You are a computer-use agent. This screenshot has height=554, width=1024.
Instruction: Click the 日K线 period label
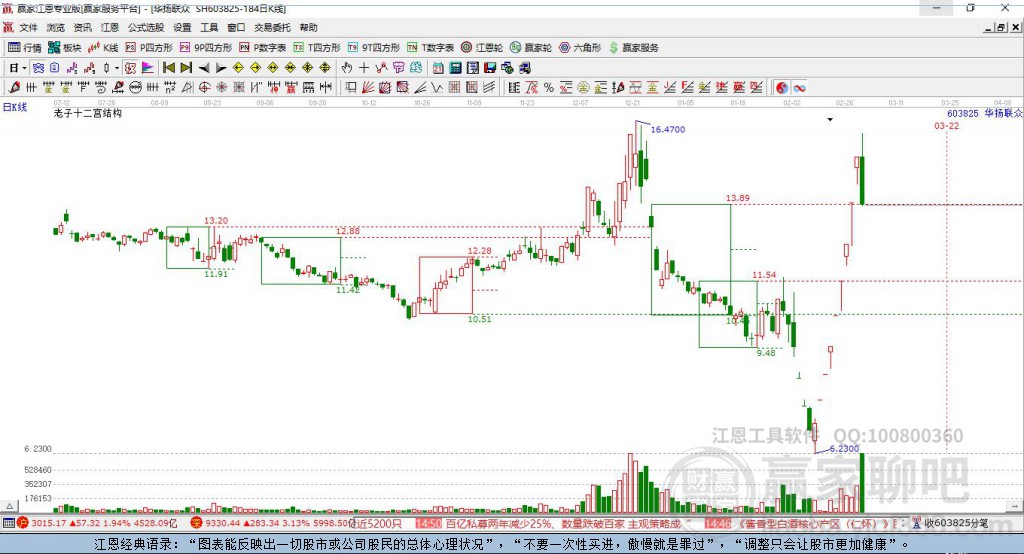click(x=16, y=107)
